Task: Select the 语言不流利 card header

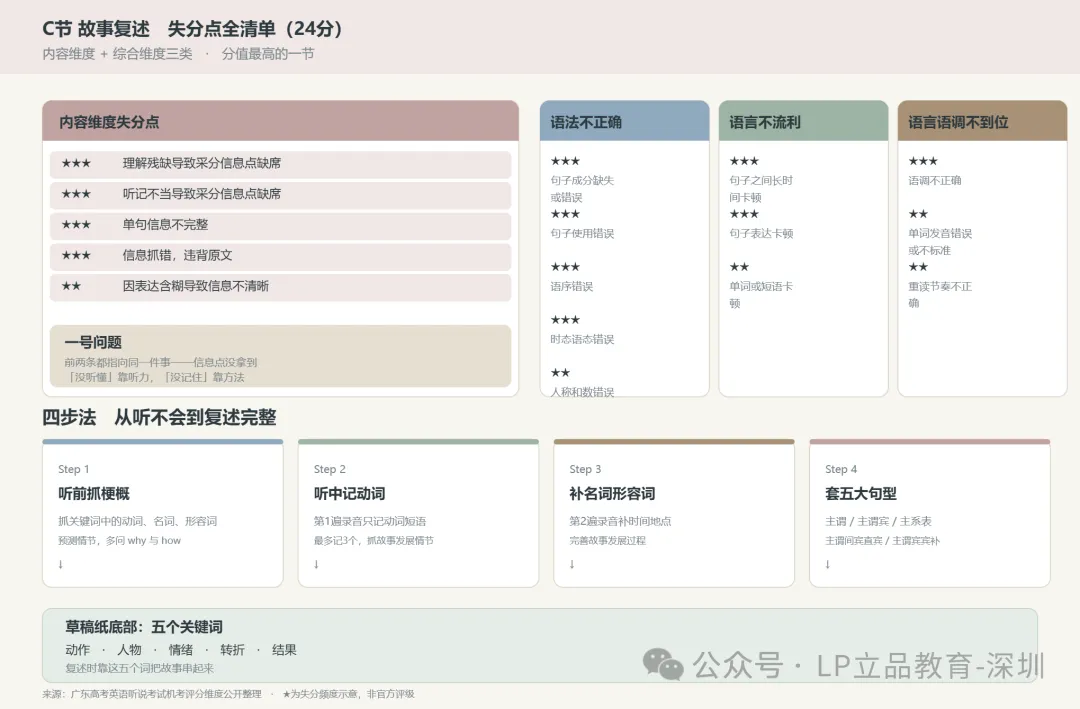Action: [x=803, y=121]
